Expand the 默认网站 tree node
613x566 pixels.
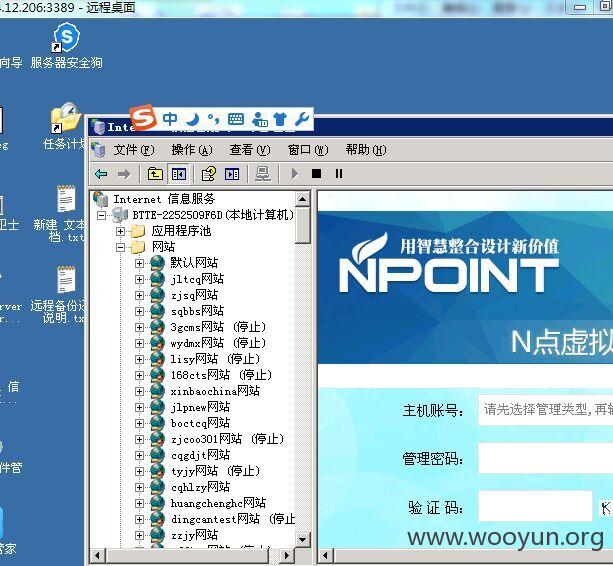click(139, 263)
